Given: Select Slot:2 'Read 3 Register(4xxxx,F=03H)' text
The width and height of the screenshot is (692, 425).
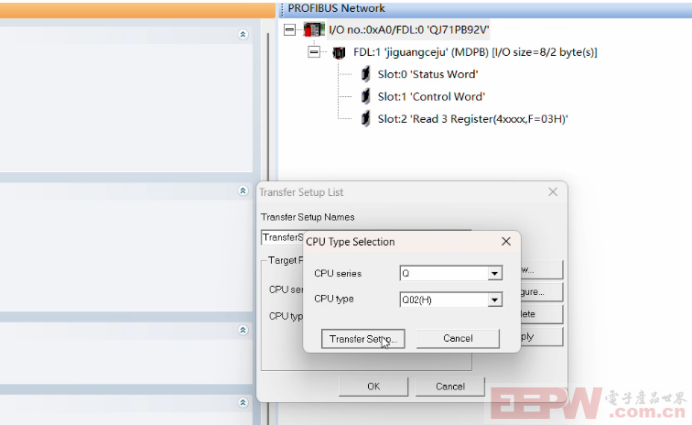Looking at the screenshot, I should (x=473, y=119).
